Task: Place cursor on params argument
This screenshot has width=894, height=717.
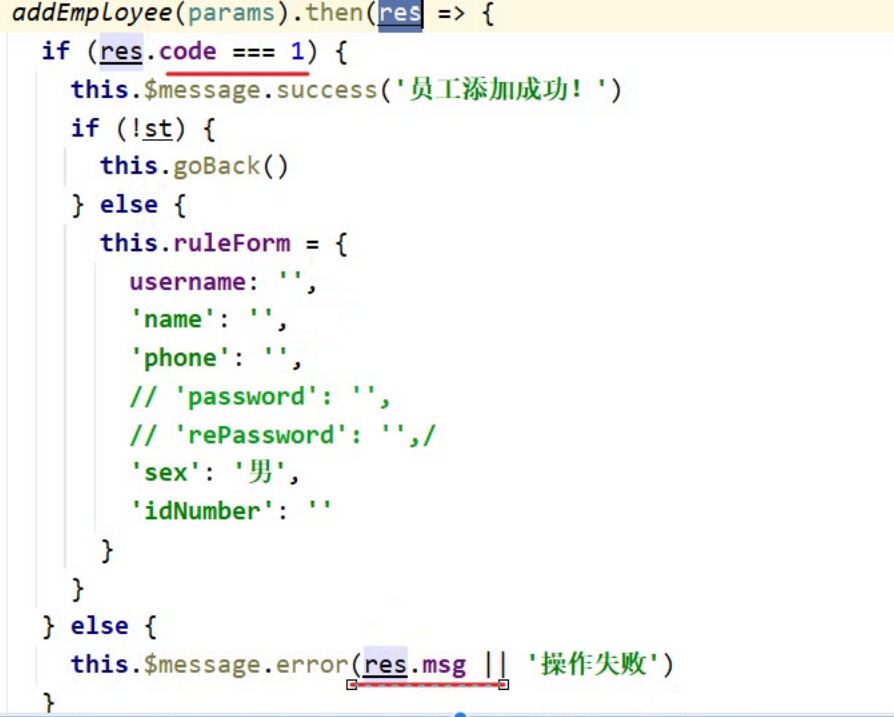Action: (231, 13)
